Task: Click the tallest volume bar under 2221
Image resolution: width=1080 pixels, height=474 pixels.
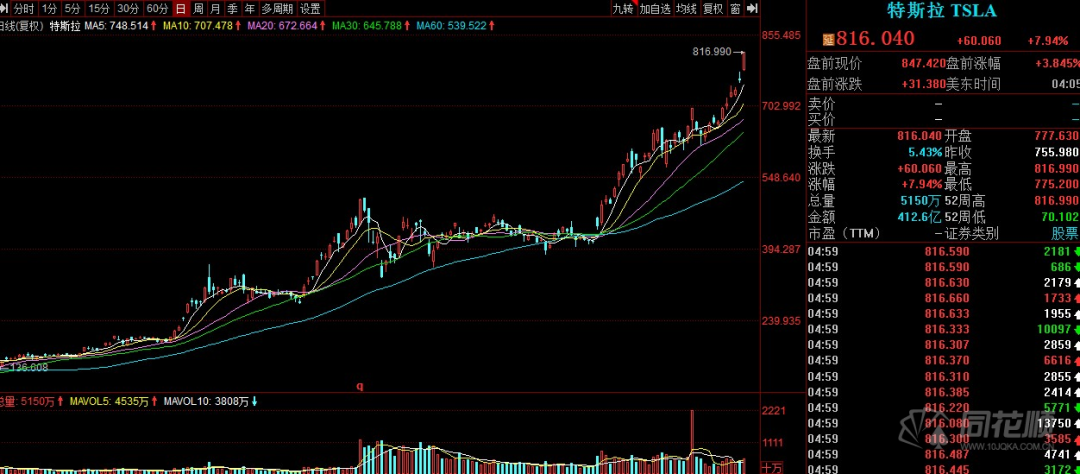Action: coord(692,441)
